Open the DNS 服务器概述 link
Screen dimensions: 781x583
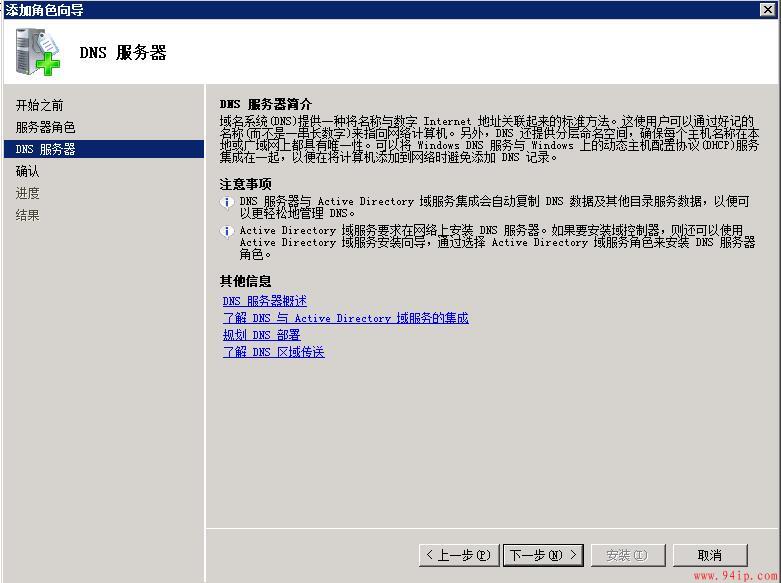click(264, 301)
